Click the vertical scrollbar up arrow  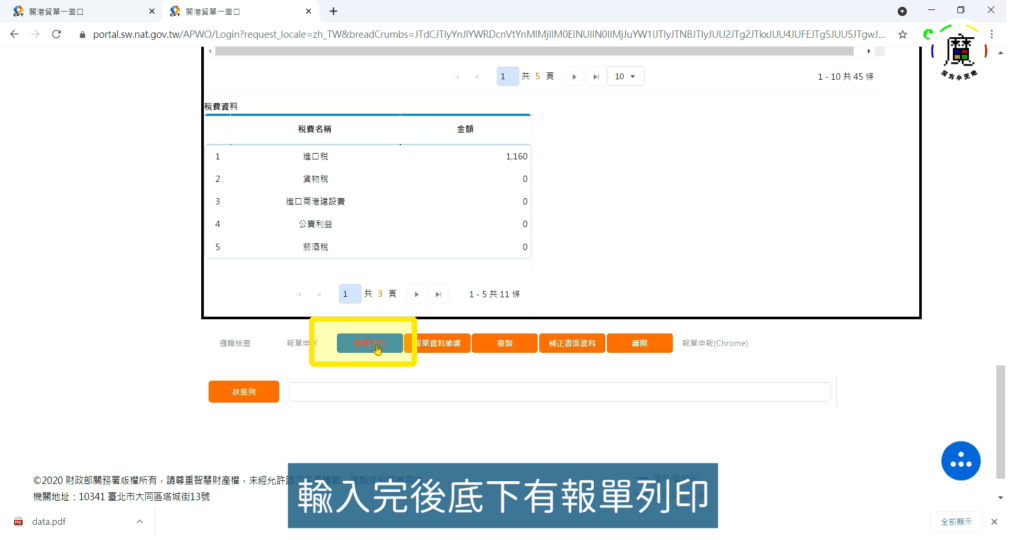1000,53
